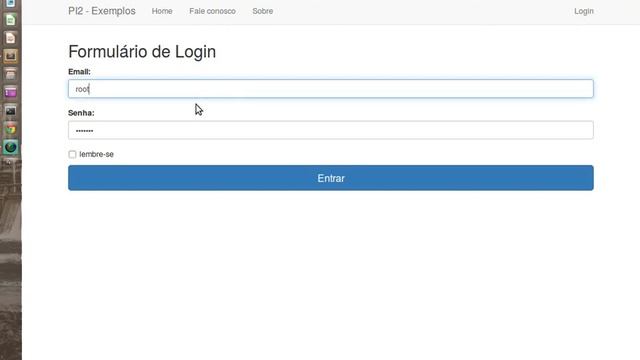Open the orange presentation app in dock
640x360 pixels.
click(x=11, y=38)
